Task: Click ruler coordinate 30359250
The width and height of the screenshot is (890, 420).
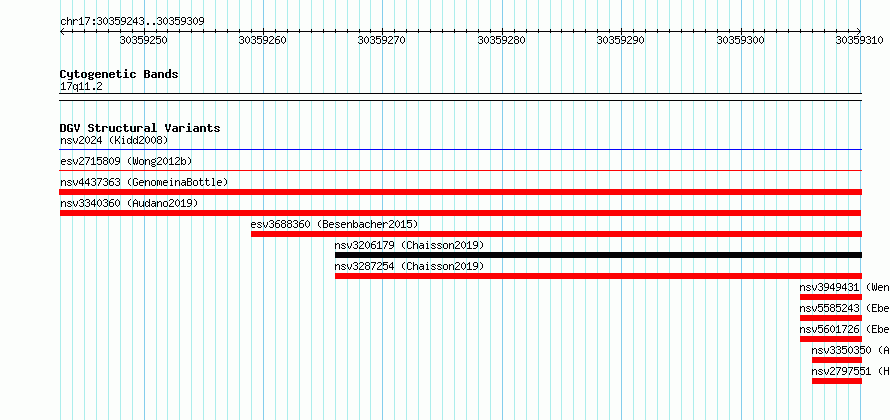Action: (144, 40)
